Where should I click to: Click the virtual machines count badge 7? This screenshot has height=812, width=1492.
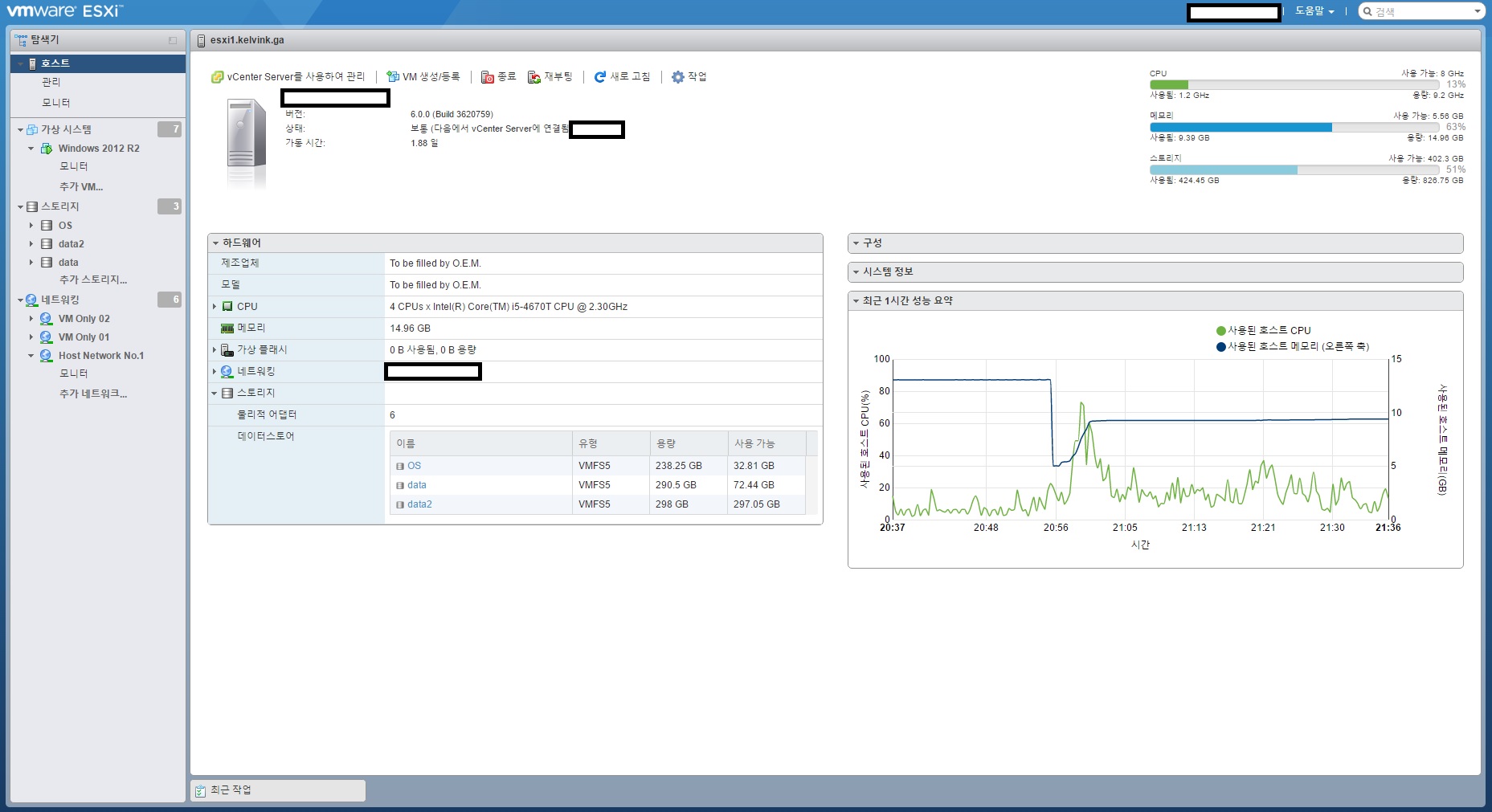[170, 129]
